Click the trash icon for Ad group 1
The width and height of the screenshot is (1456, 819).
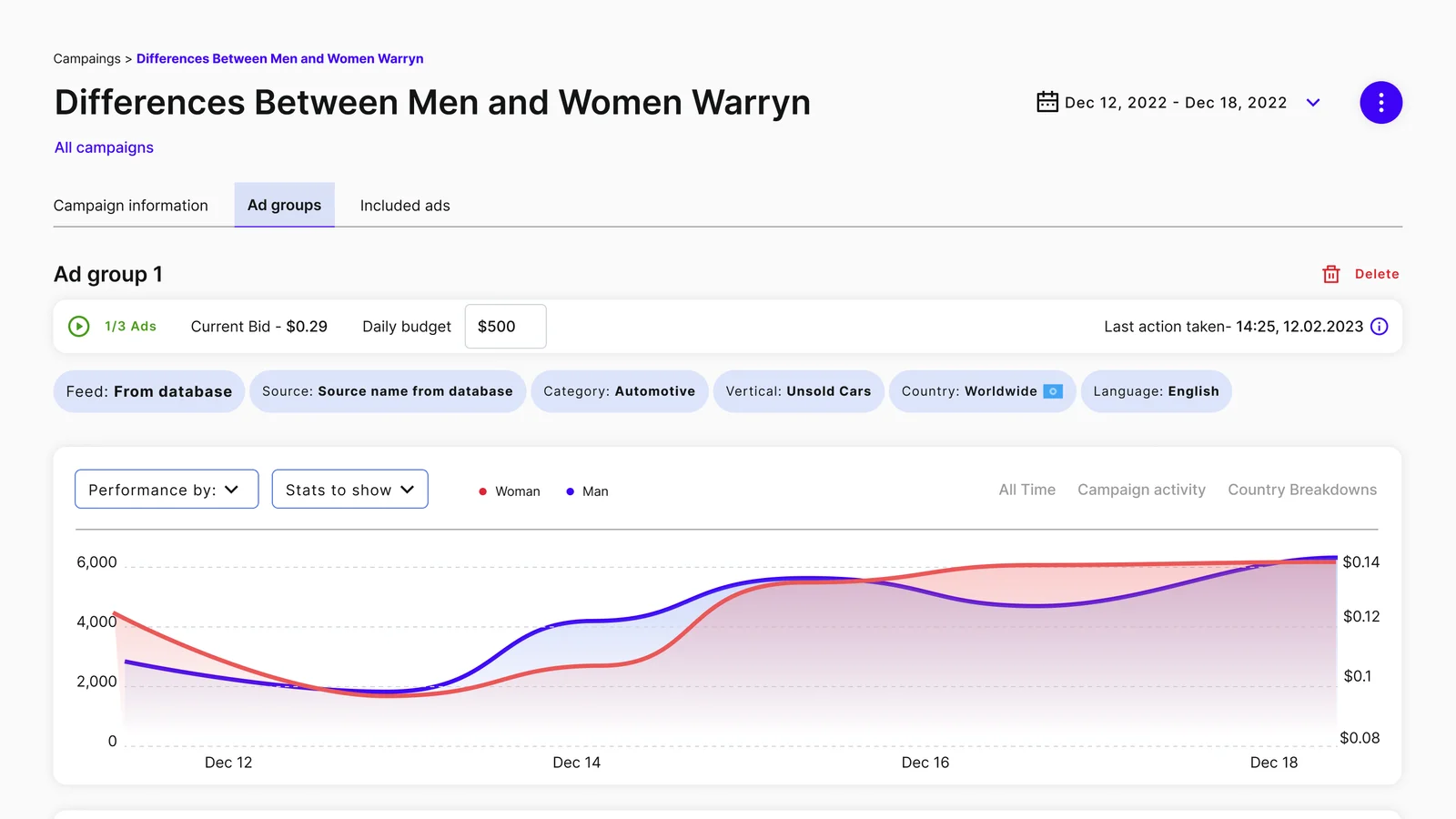tap(1331, 274)
